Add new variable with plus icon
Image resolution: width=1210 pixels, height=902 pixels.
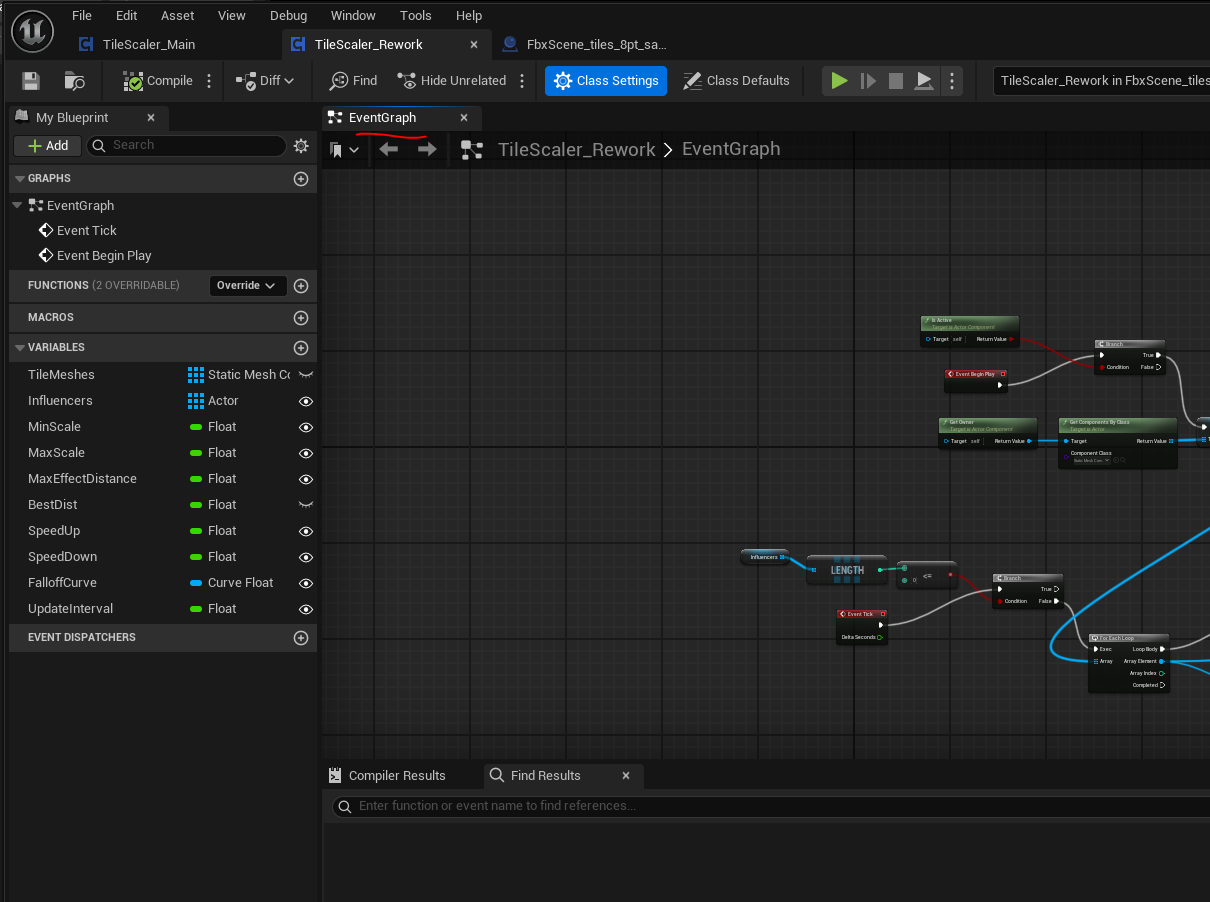[x=300, y=348]
